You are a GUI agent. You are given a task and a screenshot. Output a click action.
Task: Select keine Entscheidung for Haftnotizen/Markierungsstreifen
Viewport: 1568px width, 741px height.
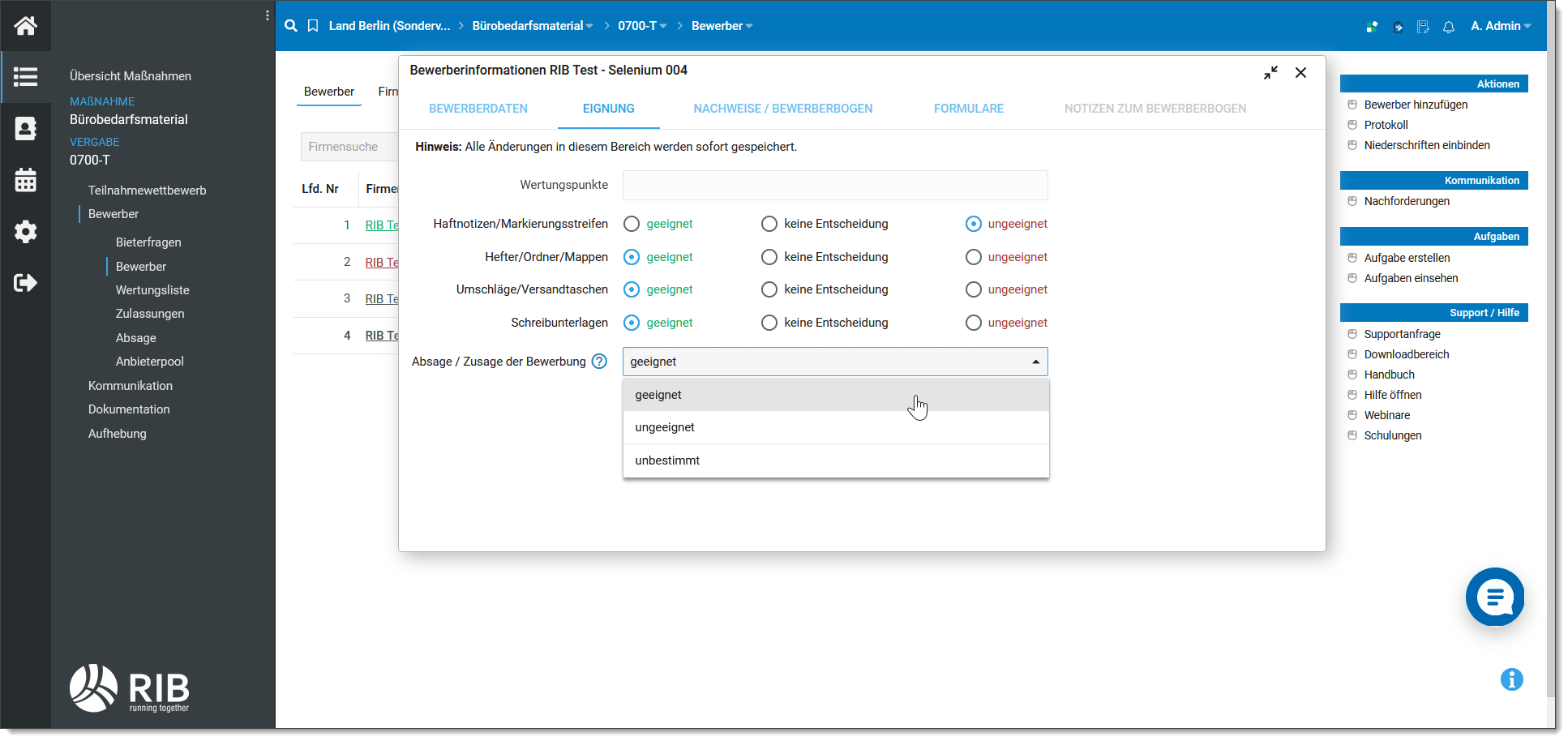769,224
